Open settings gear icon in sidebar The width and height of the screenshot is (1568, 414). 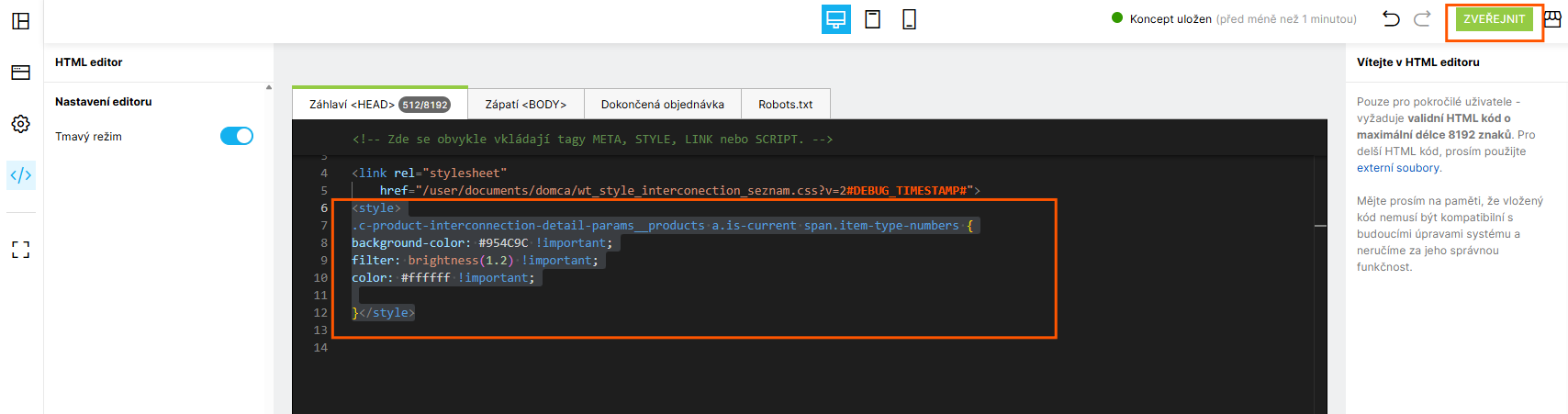[20, 124]
